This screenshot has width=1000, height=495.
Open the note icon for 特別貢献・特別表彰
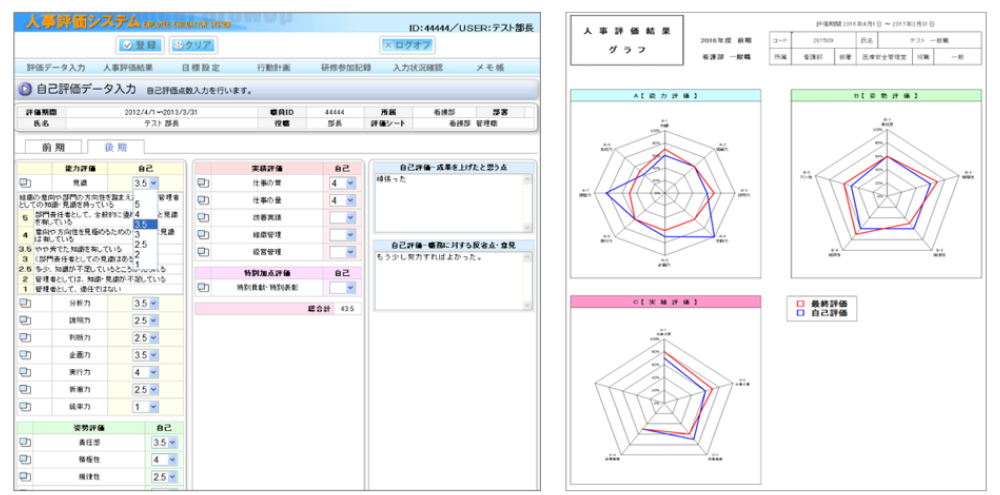(202, 287)
